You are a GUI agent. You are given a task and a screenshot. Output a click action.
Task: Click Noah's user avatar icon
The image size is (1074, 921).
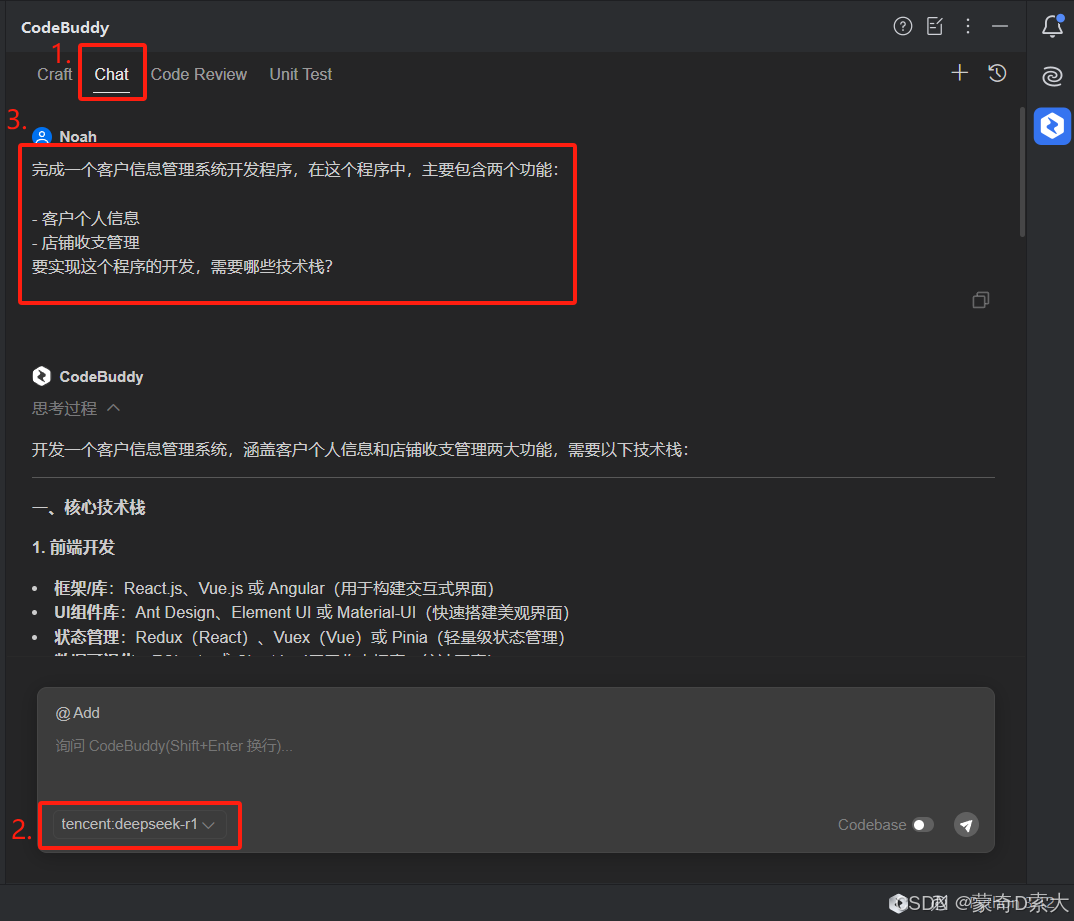pyautogui.click(x=42, y=136)
